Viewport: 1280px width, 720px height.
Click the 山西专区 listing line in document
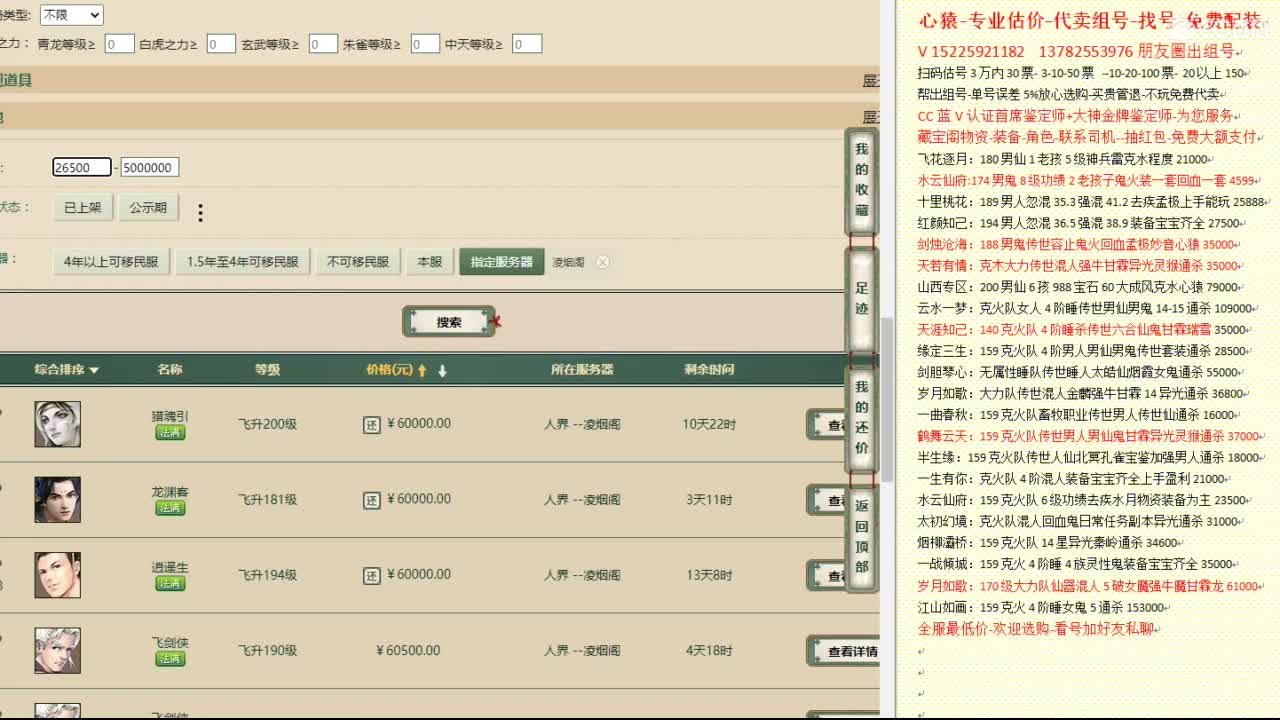click(1081, 287)
